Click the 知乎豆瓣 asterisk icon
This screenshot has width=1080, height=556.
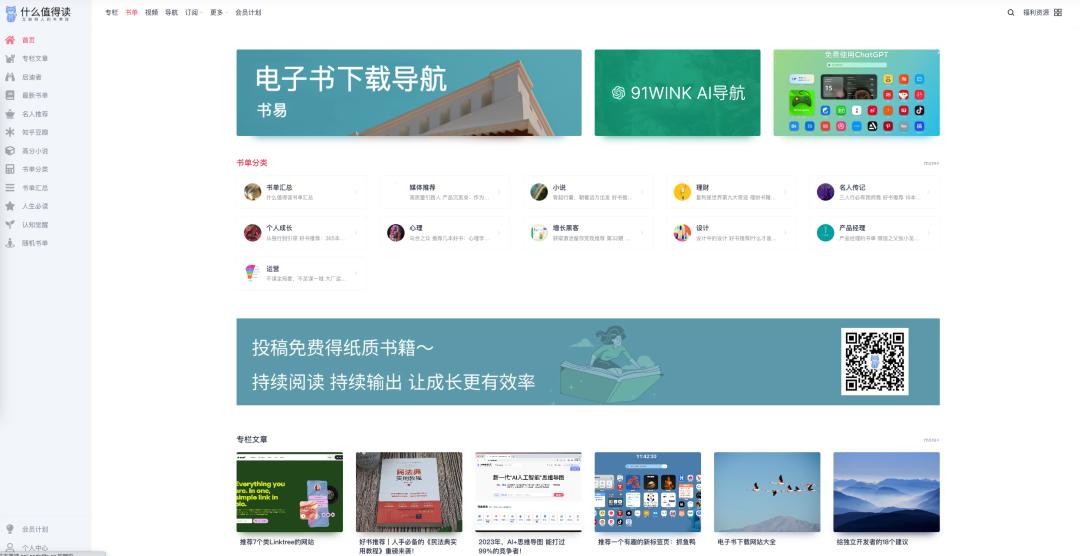[10, 132]
